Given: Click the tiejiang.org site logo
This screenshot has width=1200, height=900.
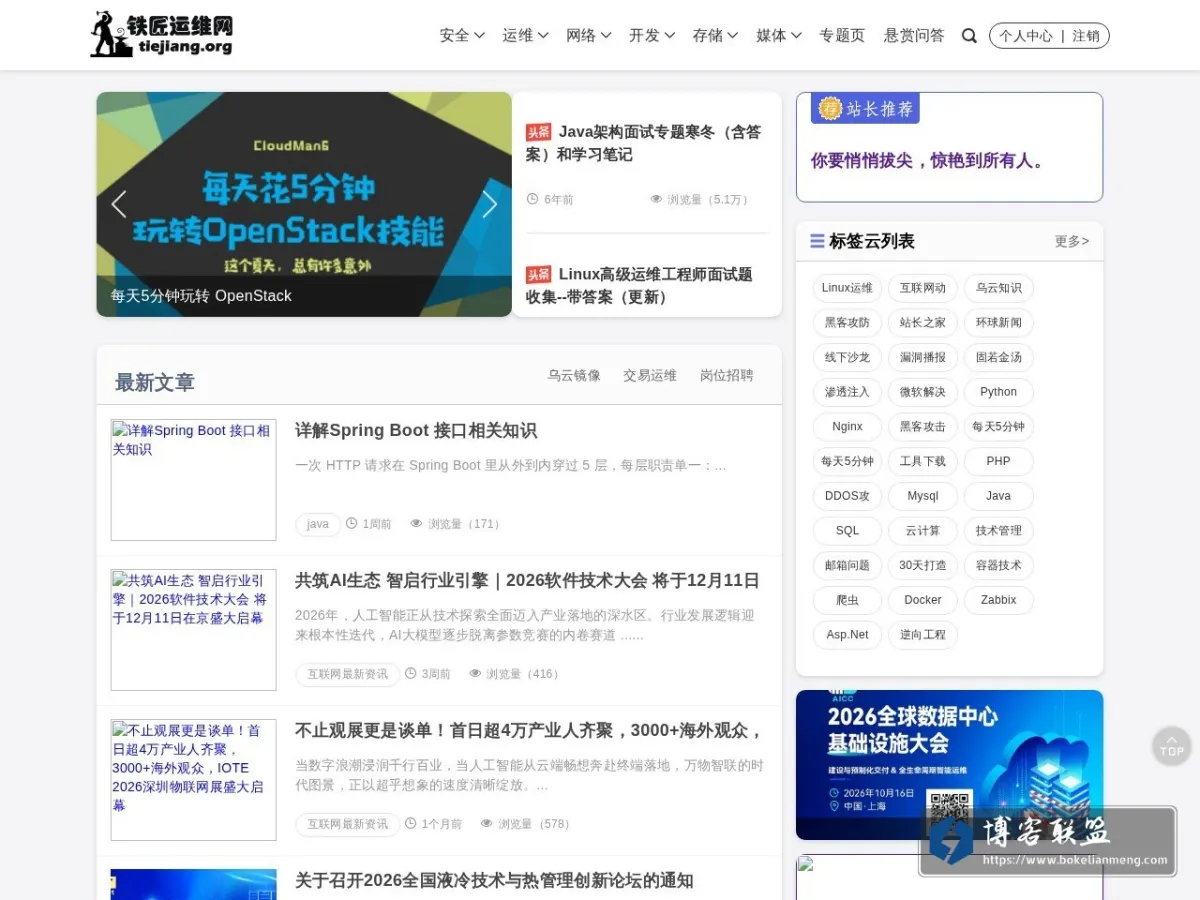Looking at the screenshot, I should (x=162, y=35).
